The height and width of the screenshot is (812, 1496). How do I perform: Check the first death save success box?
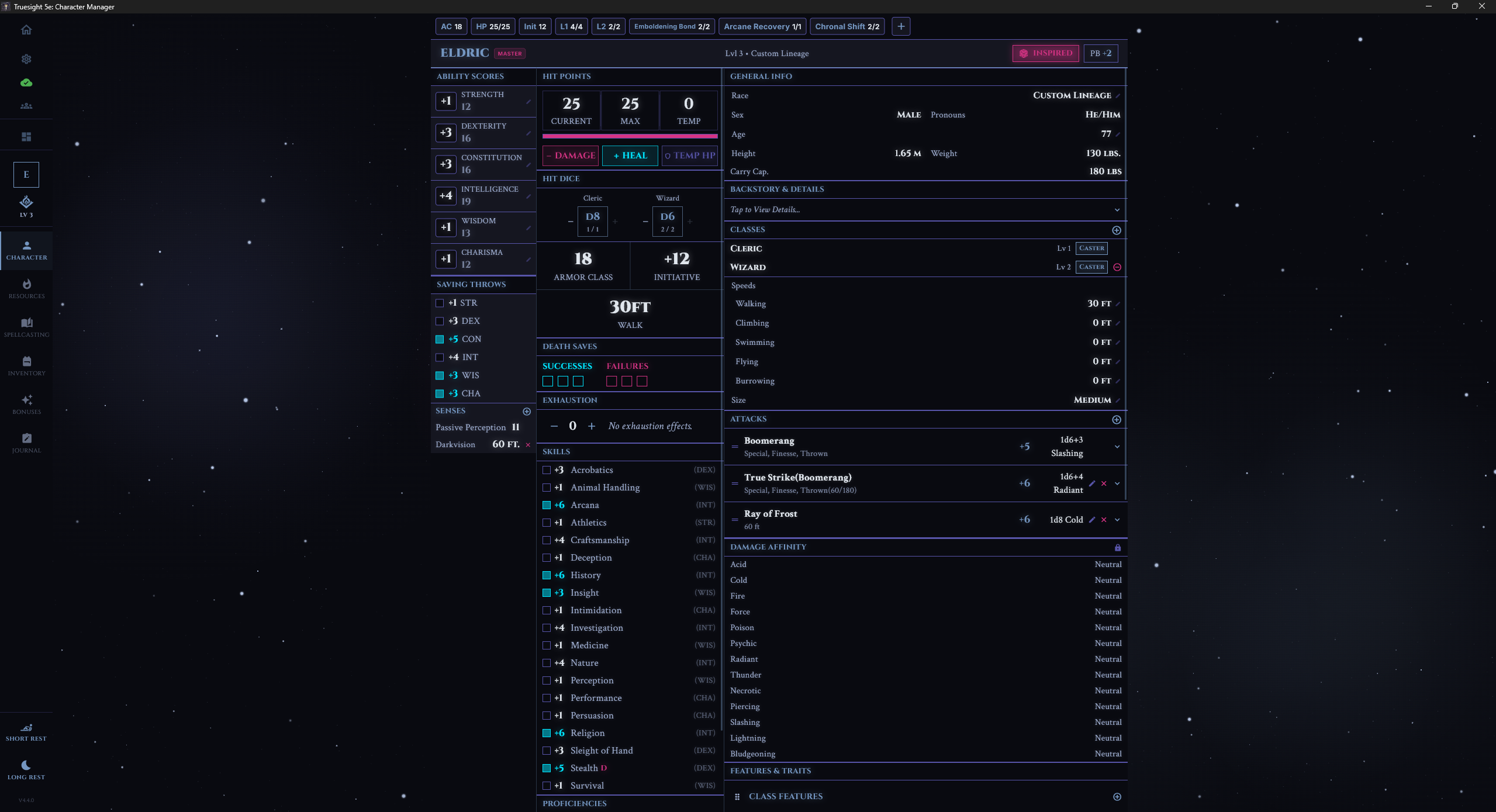pos(548,381)
